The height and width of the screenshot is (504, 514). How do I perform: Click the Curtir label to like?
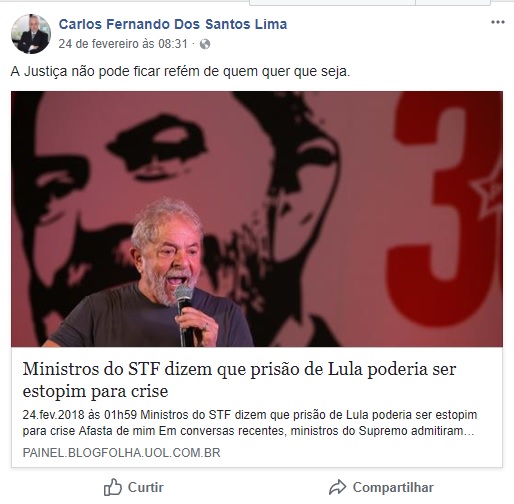click(x=146, y=487)
